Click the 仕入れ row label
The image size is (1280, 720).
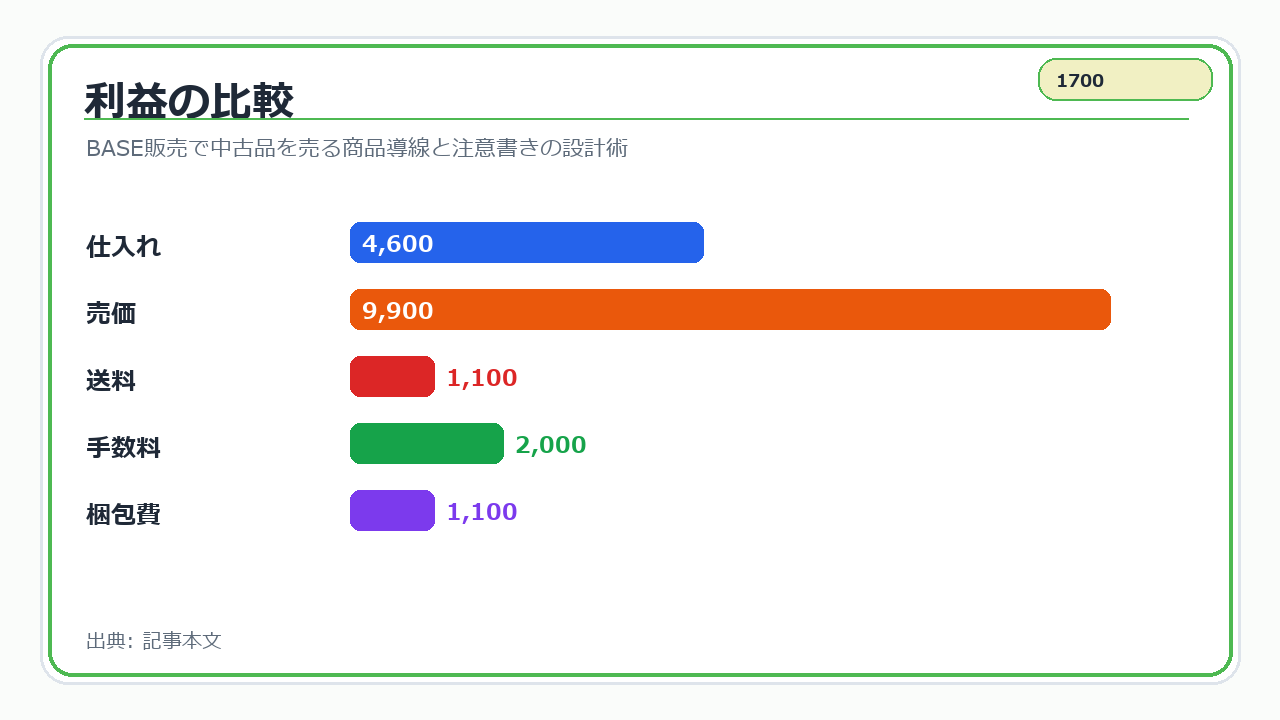(x=124, y=247)
